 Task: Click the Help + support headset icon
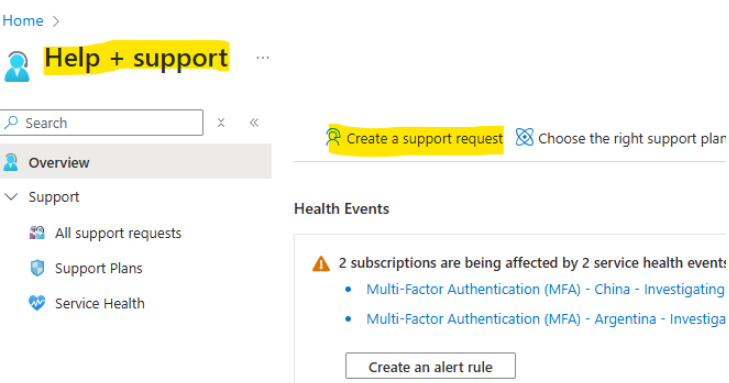click(17, 66)
